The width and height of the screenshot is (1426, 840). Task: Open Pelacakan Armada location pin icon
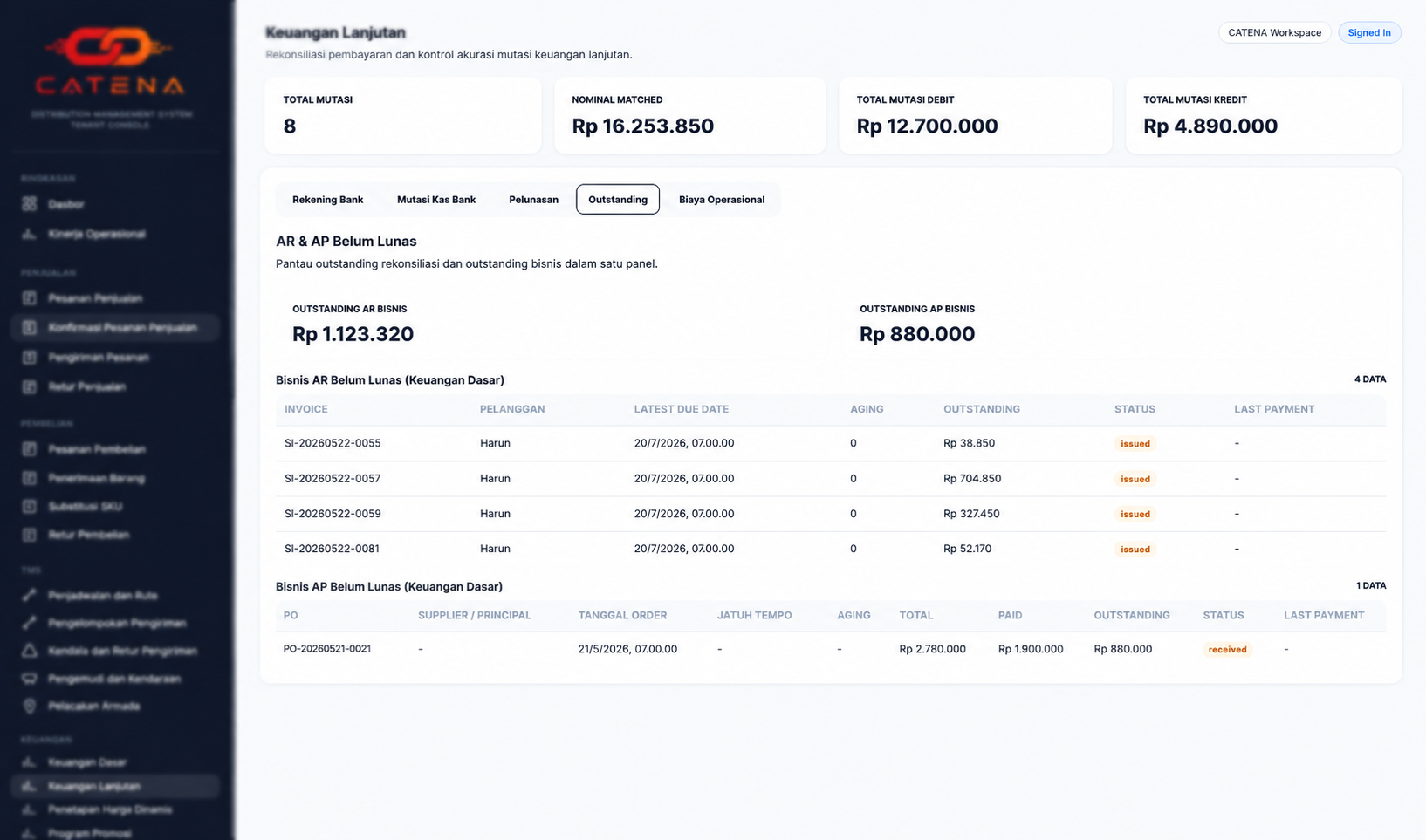pyautogui.click(x=30, y=707)
